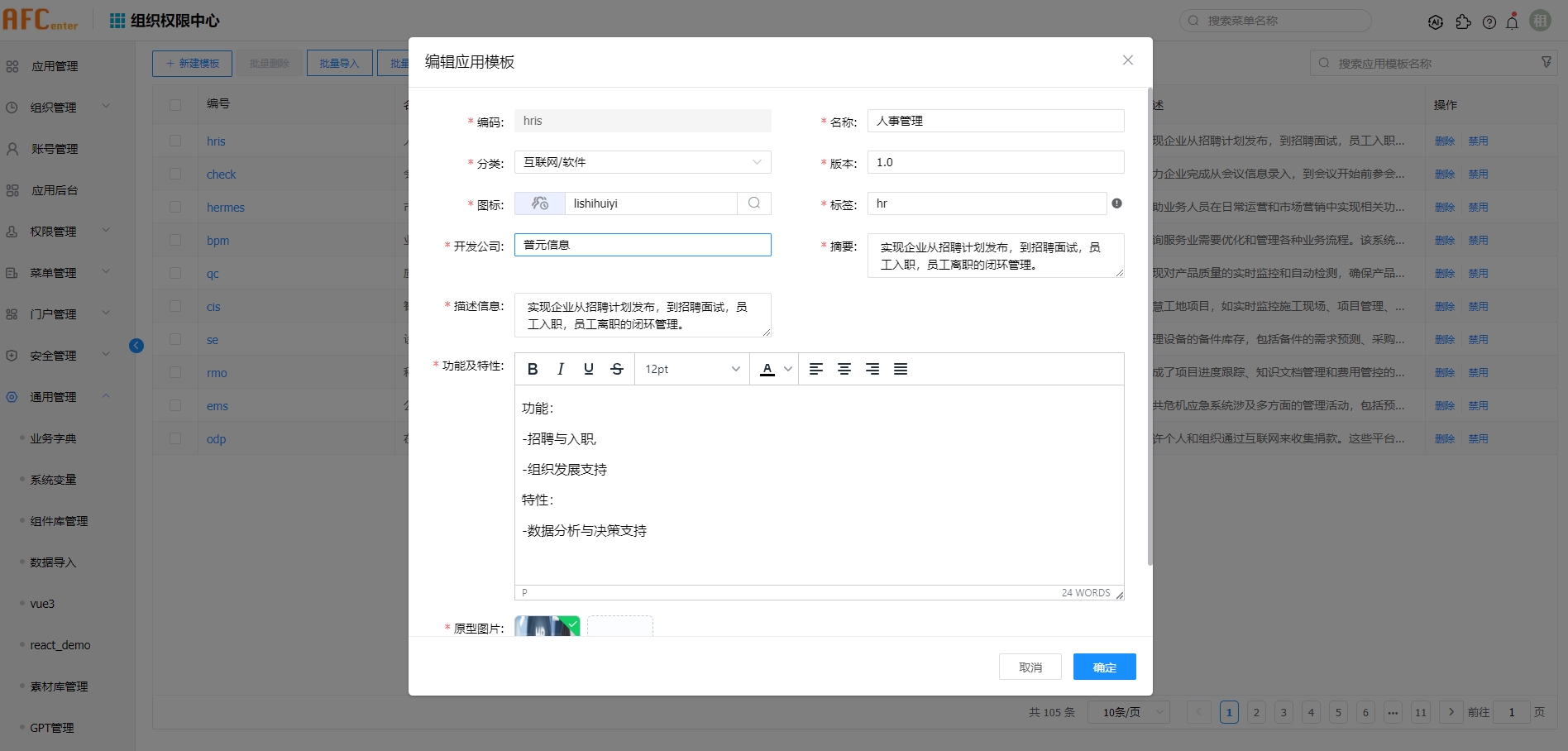Open the 业务字典 menu item
The width and height of the screenshot is (1568, 751).
coord(54,438)
